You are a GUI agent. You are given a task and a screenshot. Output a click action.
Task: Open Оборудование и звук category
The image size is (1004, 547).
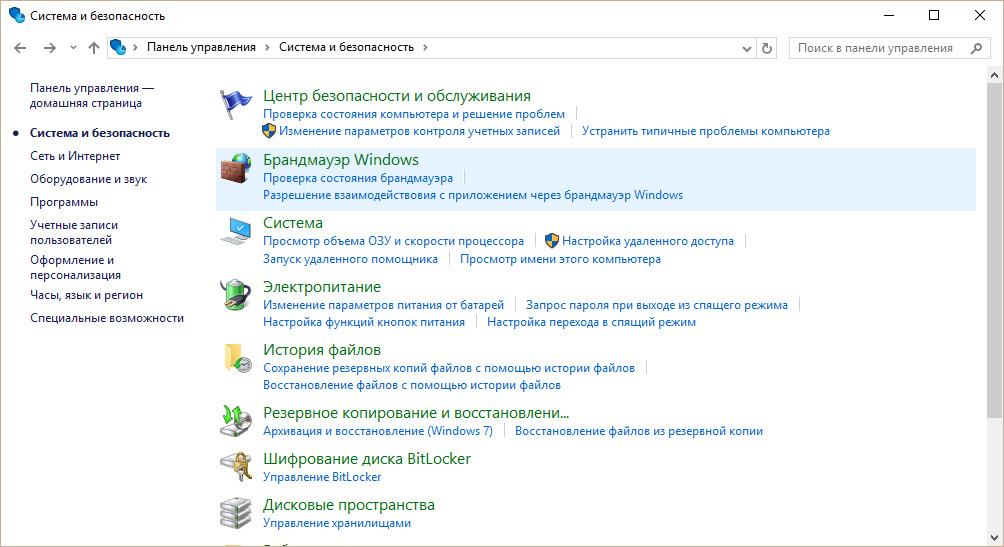click(88, 179)
